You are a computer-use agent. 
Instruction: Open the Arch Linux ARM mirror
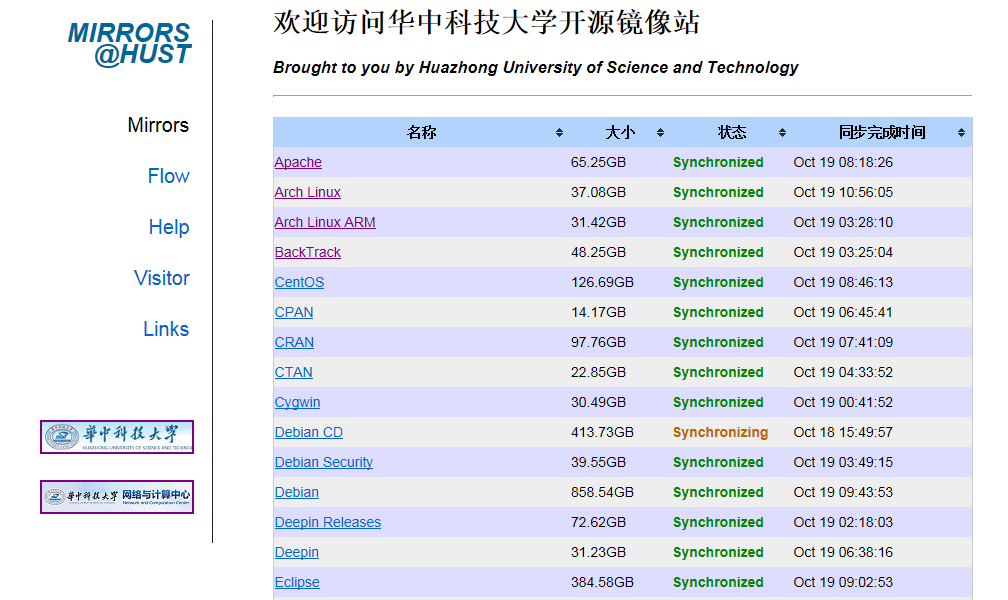325,223
